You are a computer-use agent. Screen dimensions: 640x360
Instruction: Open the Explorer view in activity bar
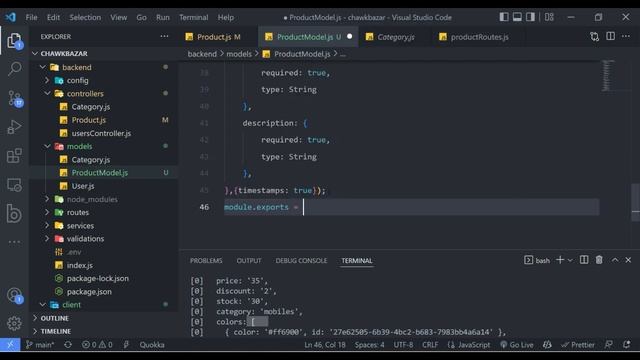pyautogui.click(x=14, y=41)
